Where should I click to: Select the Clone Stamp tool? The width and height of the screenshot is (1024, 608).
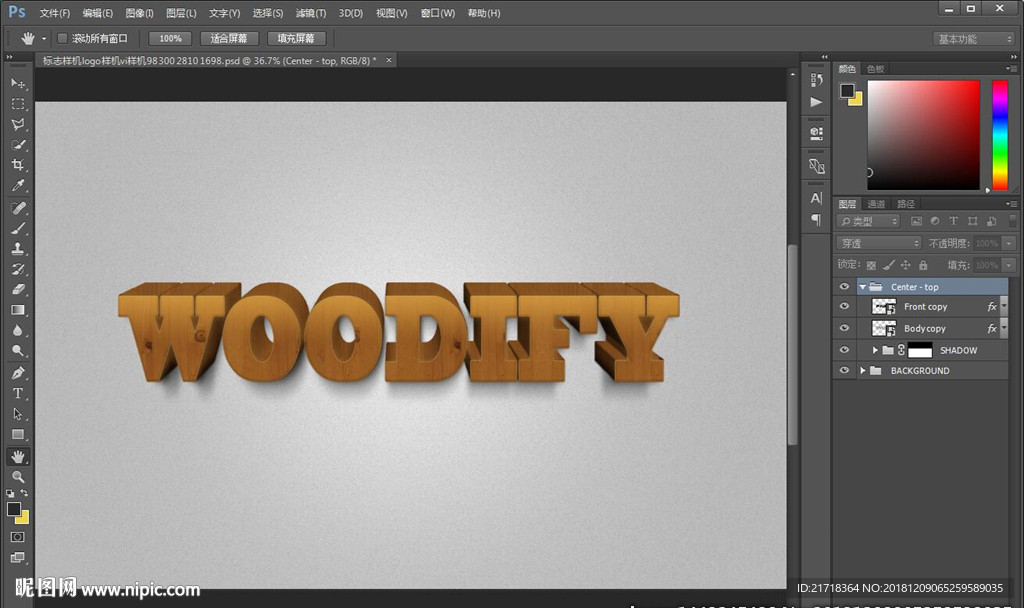point(18,248)
